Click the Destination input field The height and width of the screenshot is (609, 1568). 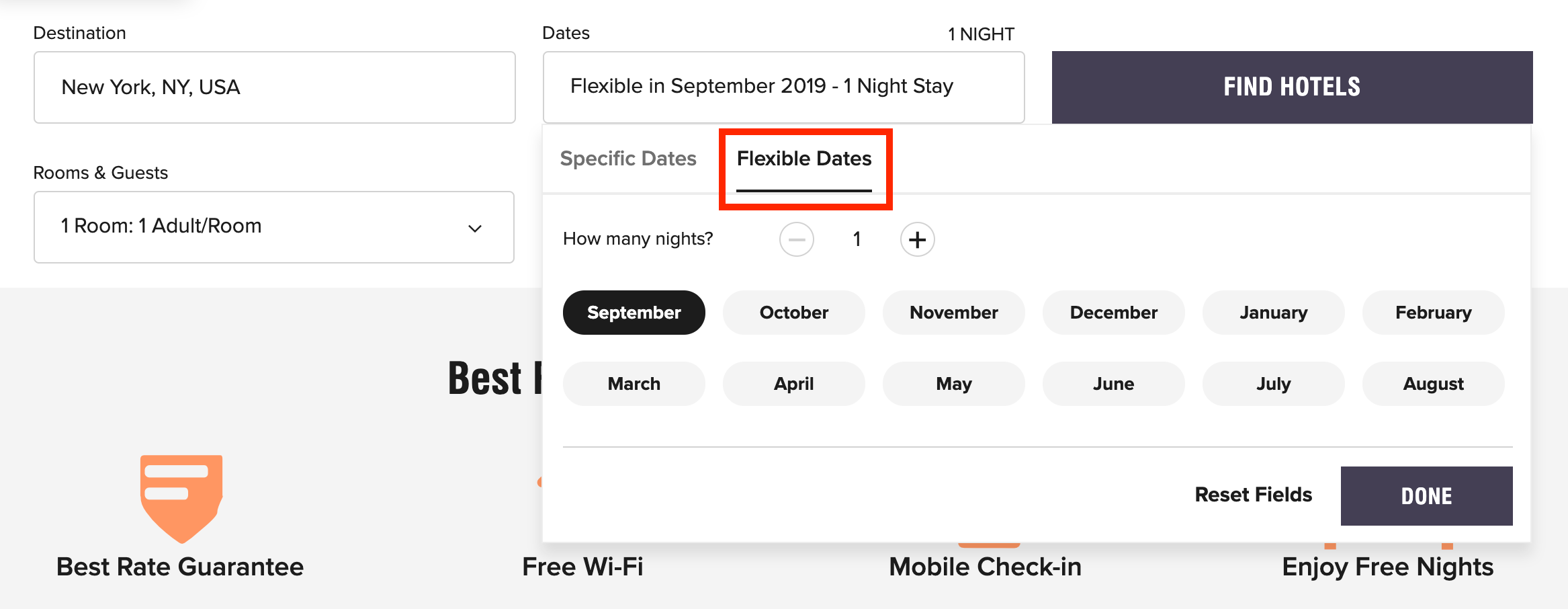(x=274, y=87)
